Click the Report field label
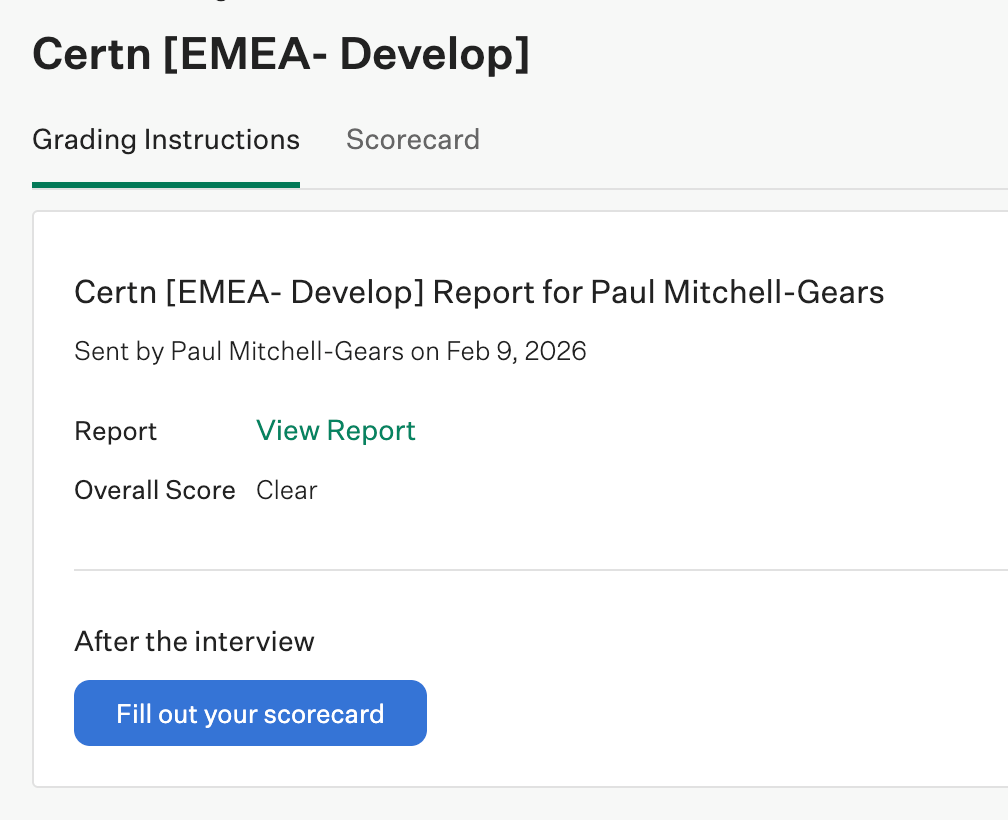 [116, 432]
